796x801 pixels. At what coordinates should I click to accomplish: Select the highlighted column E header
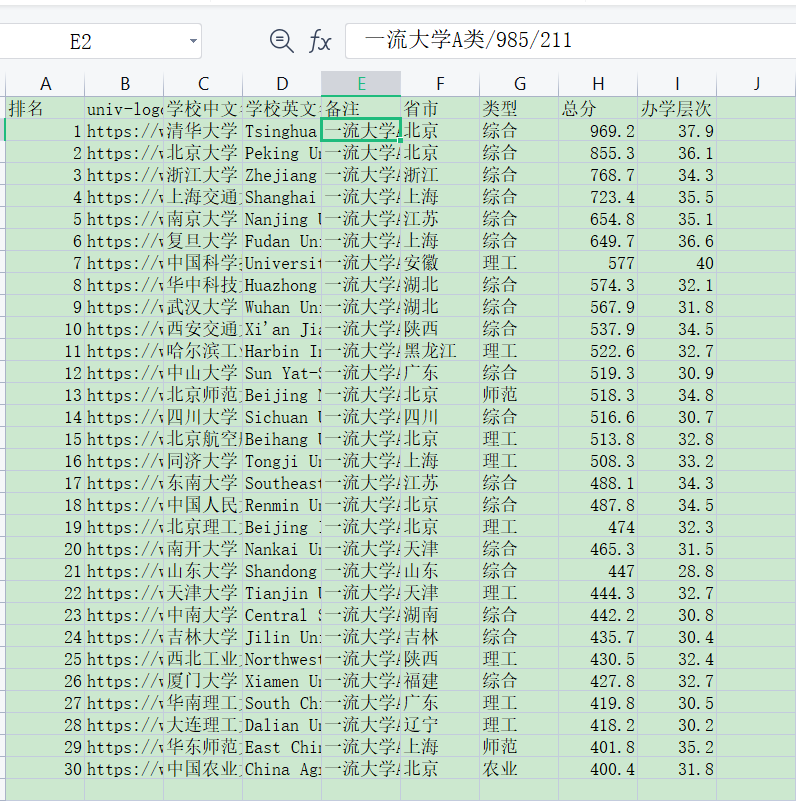tap(361, 84)
